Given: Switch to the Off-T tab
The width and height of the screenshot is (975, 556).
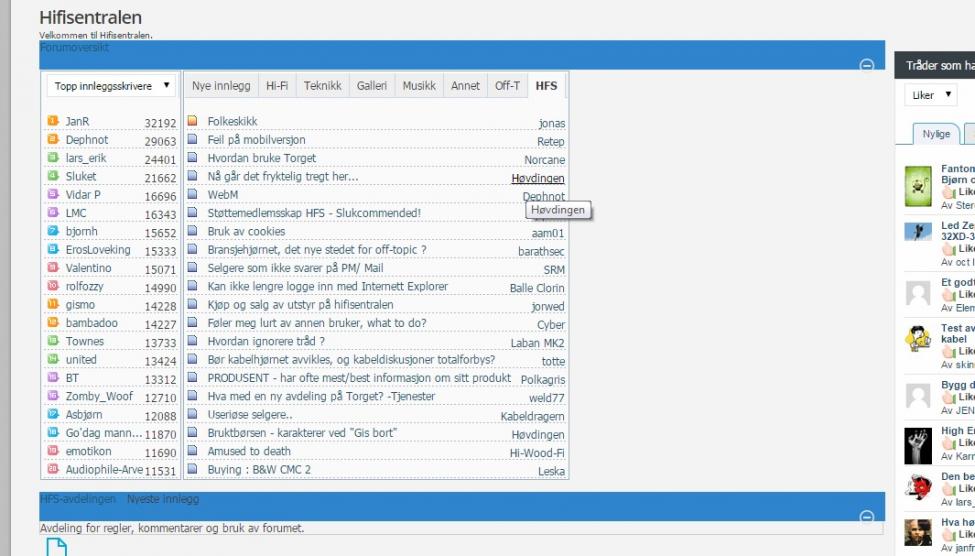Looking at the screenshot, I should point(507,86).
